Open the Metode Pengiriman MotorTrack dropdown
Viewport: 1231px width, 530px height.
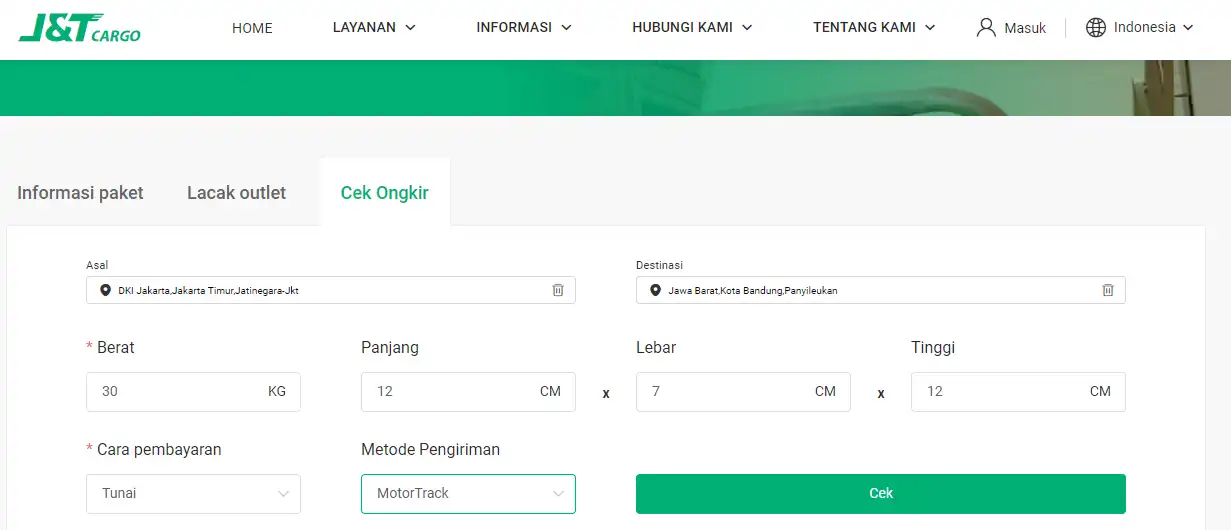468,493
